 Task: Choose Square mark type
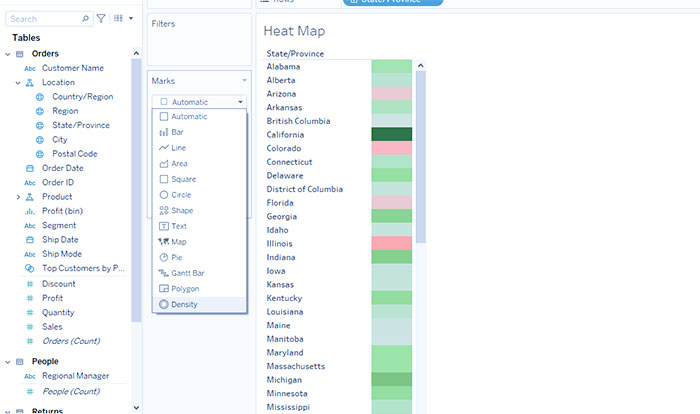(x=199, y=179)
